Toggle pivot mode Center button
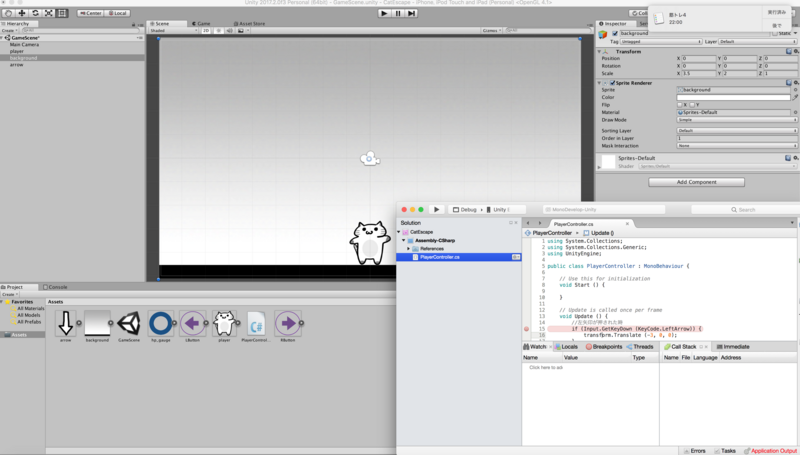 [x=91, y=13]
